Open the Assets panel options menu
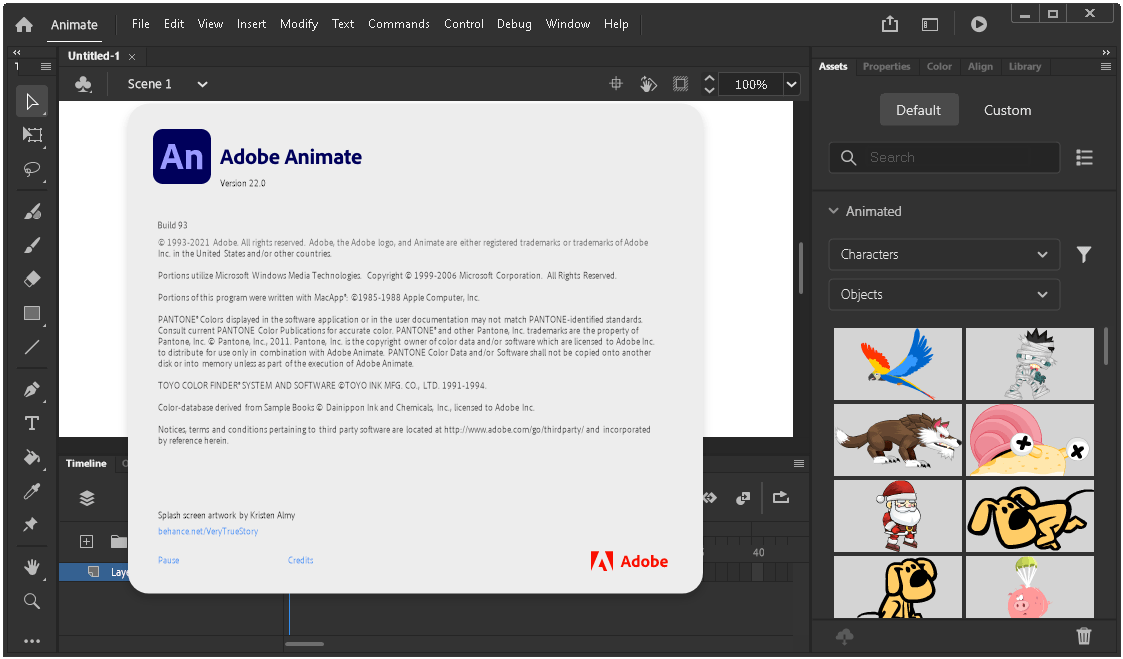The image size is (1123, 659). (x=1106, y=67)
